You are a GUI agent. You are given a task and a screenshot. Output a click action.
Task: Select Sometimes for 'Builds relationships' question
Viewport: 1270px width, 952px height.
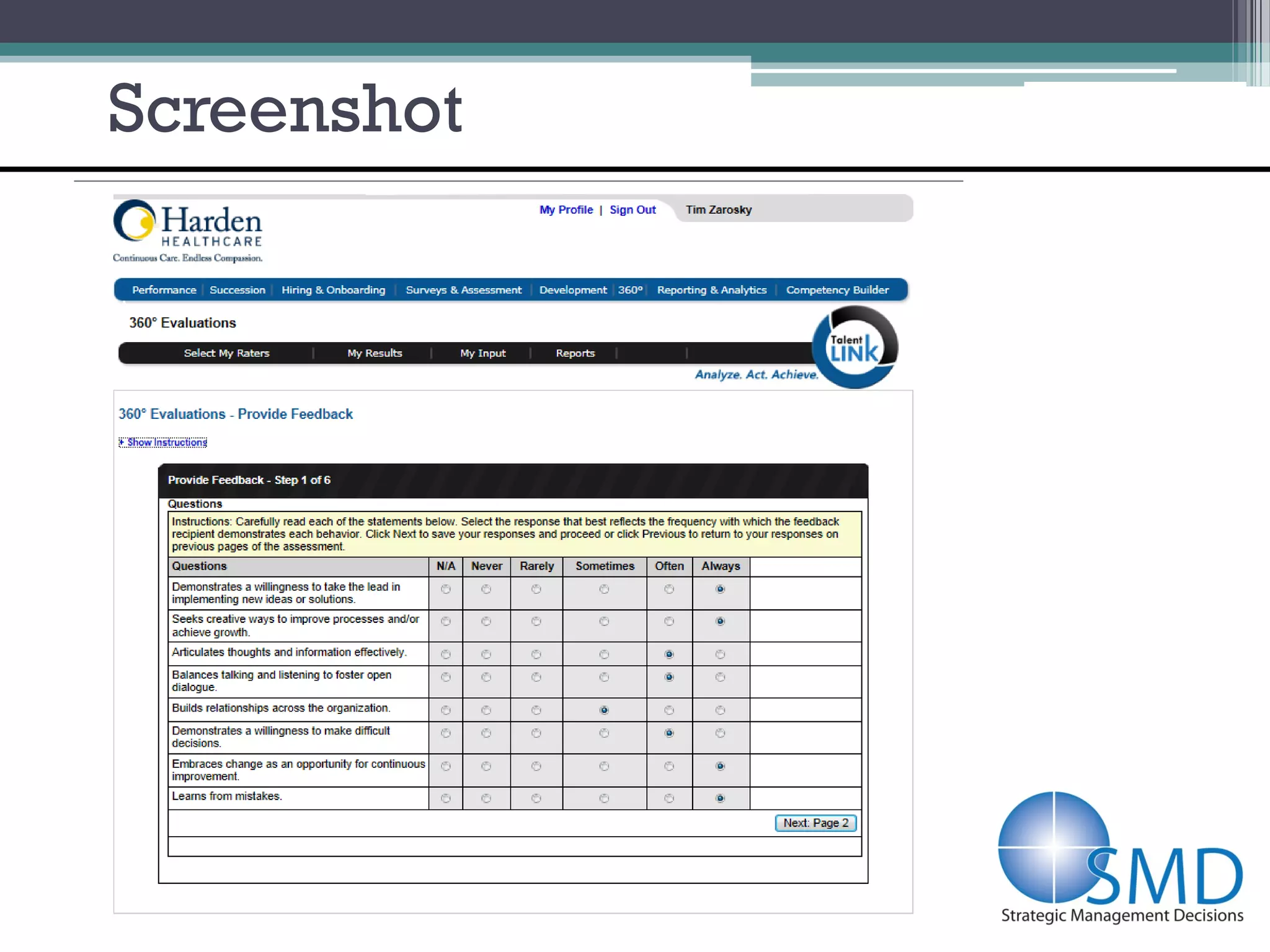pos(604,710)
